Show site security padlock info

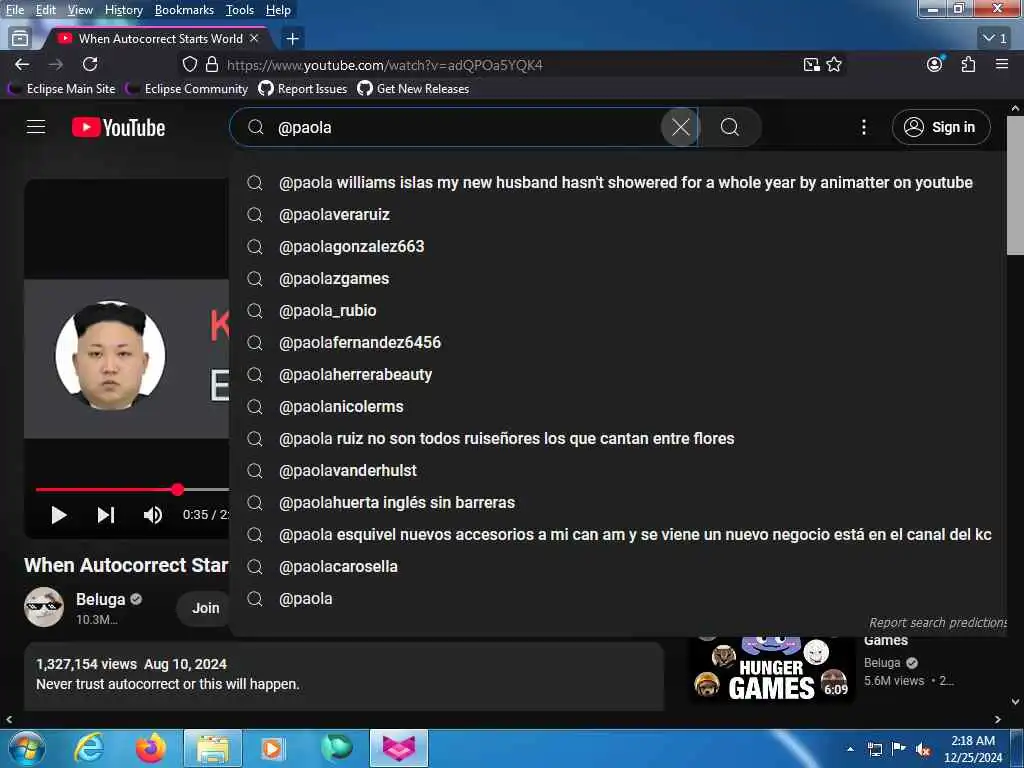coord(212,65)
